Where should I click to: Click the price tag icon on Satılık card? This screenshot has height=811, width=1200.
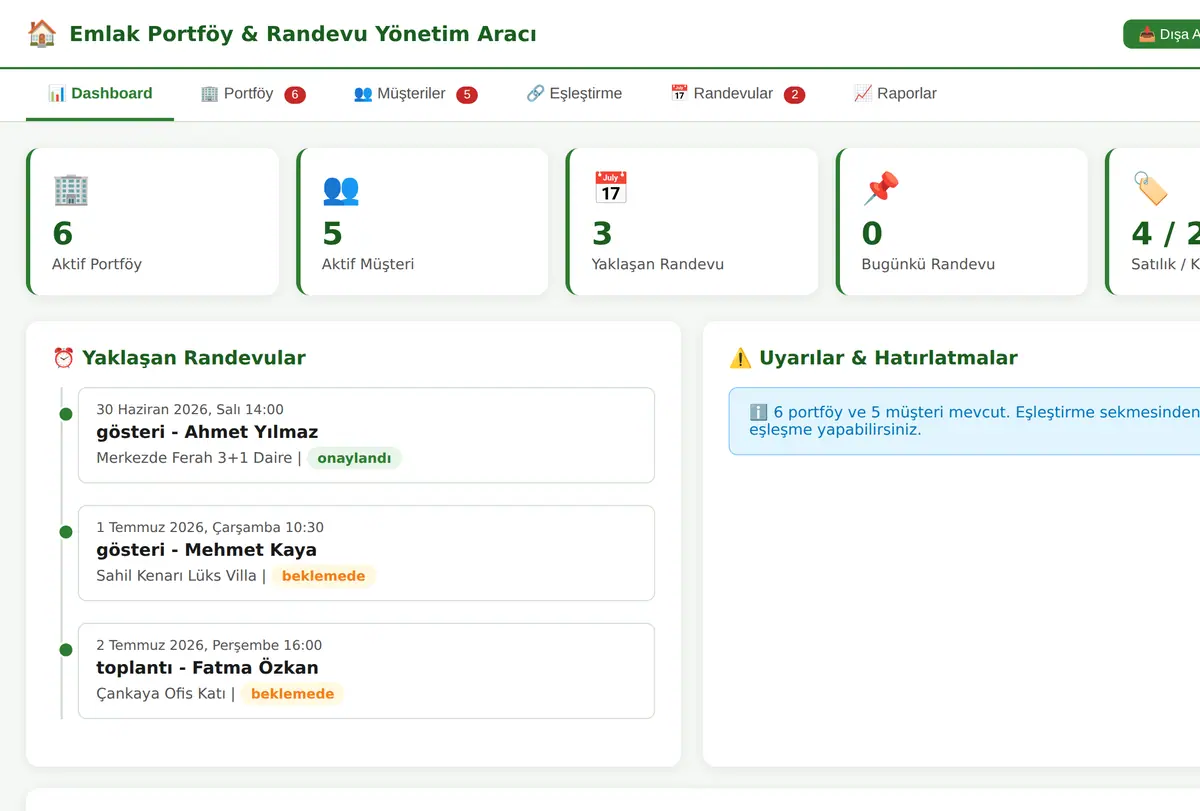[x=1150, y=188]
